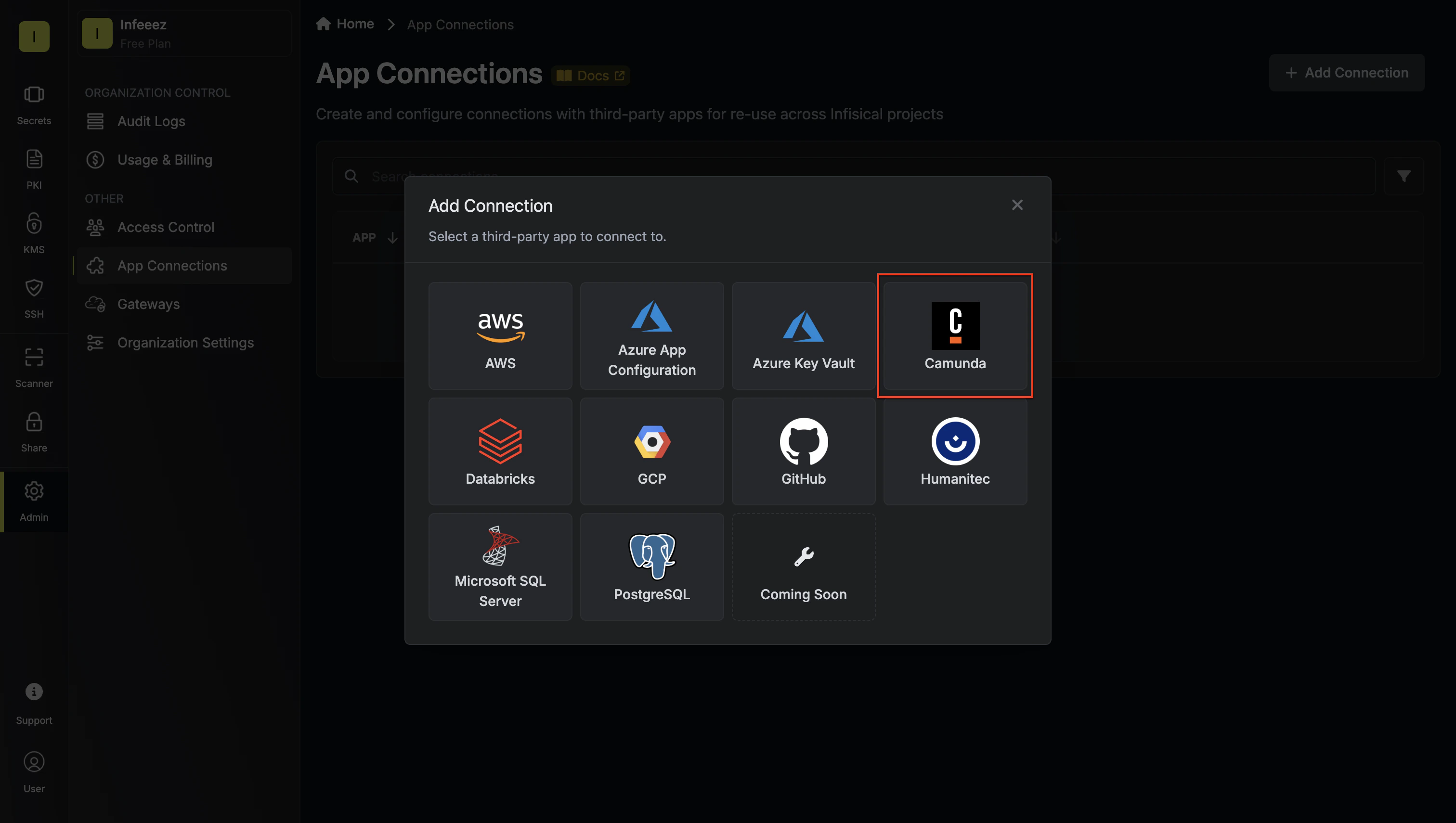Click the Coming Soon wrench card

coord(803,567)
